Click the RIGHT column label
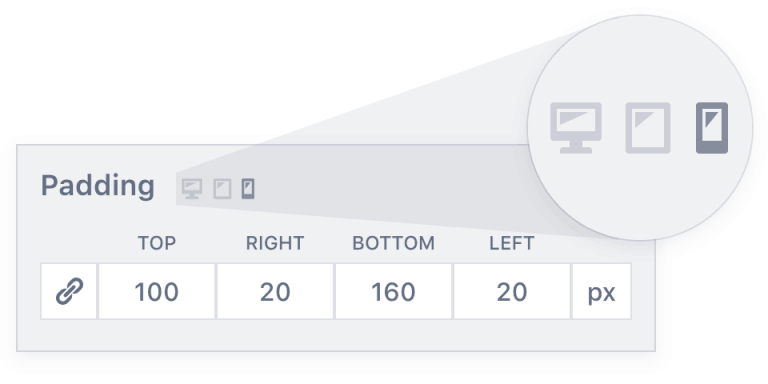The height and width of the screenshot is (384, 768). click(x=275, y=243)
